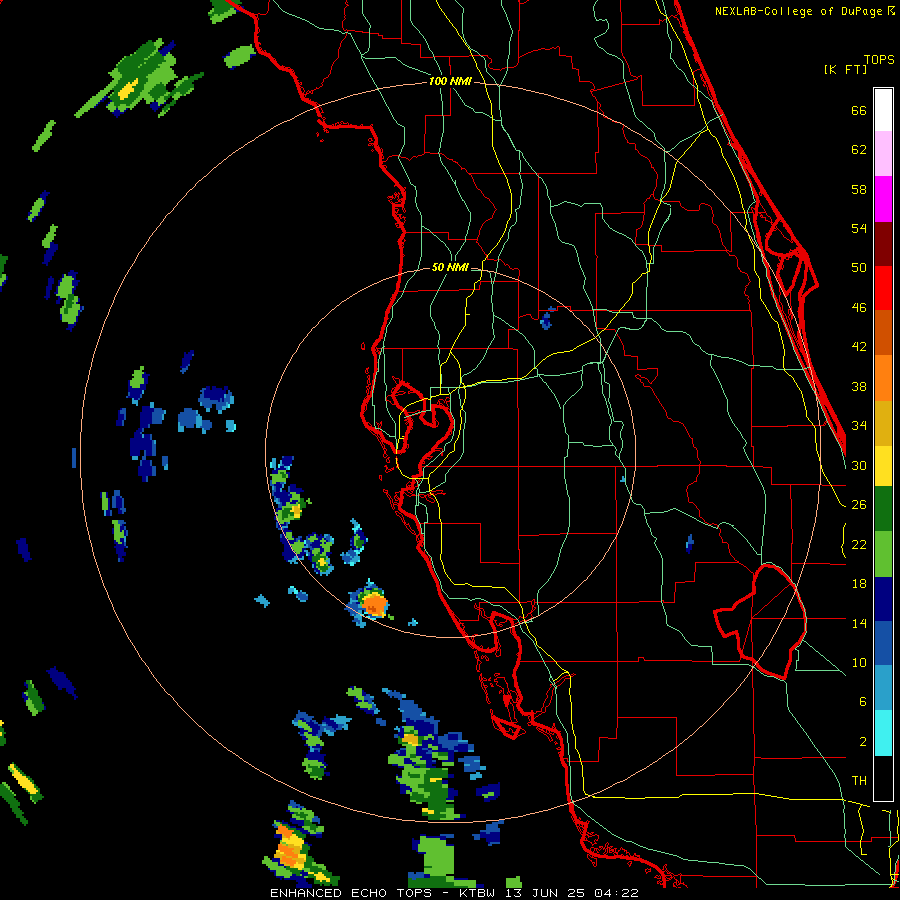Click the "KTBW" radar site identifier

point(477,893)
